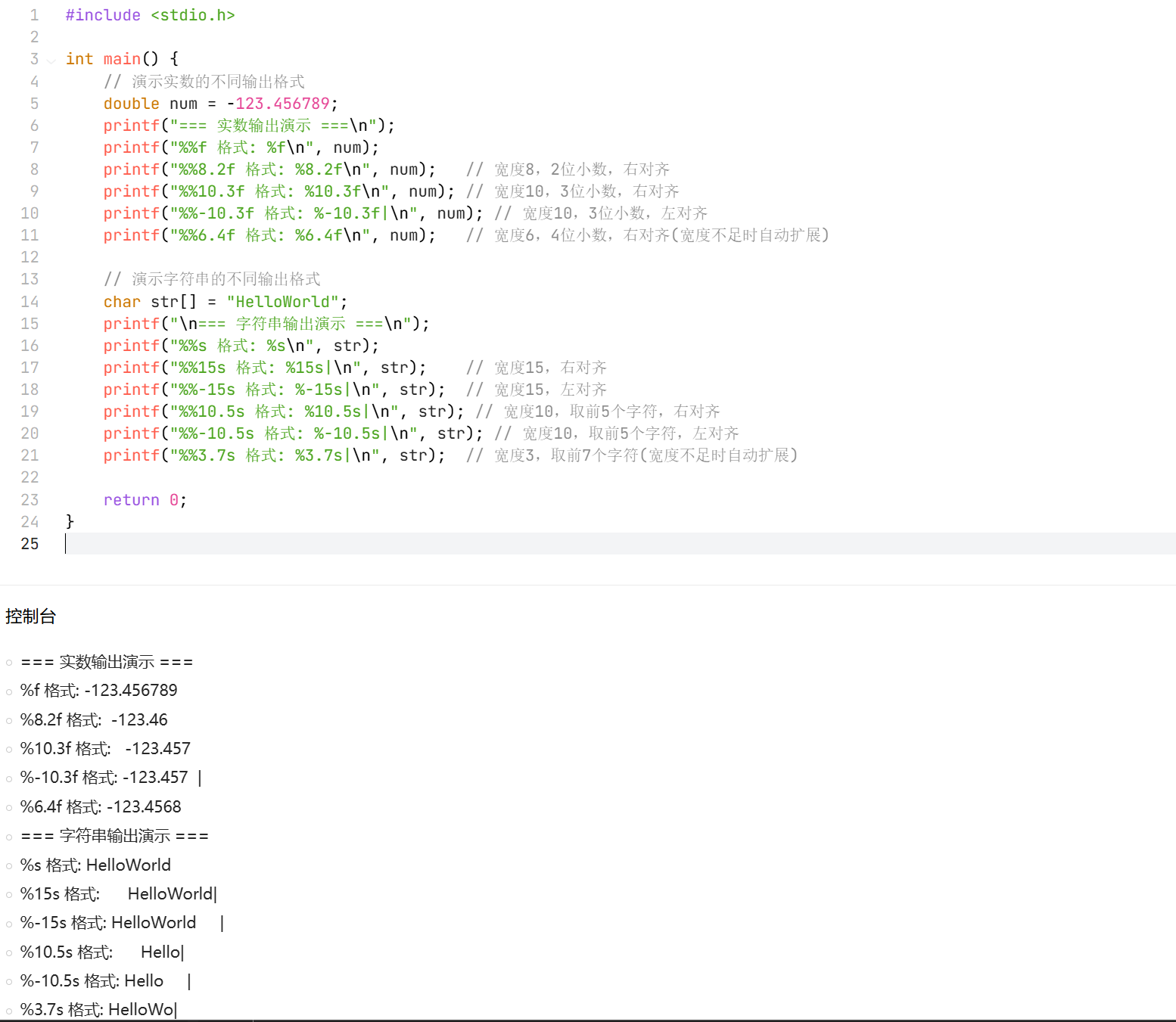Click console output '=== 实数输出演示 ==='
The height and width of the screenshot is (1022, 1176).
(x=107, y=662)
